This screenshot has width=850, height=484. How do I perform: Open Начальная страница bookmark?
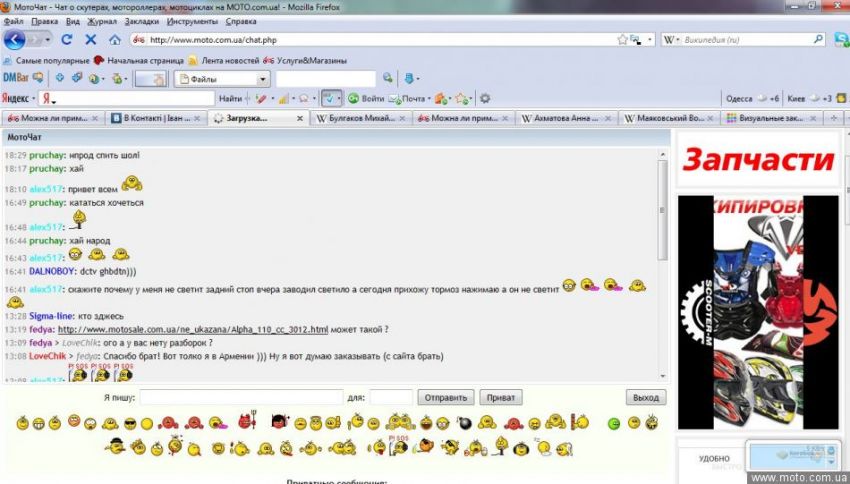coord(139,61)
